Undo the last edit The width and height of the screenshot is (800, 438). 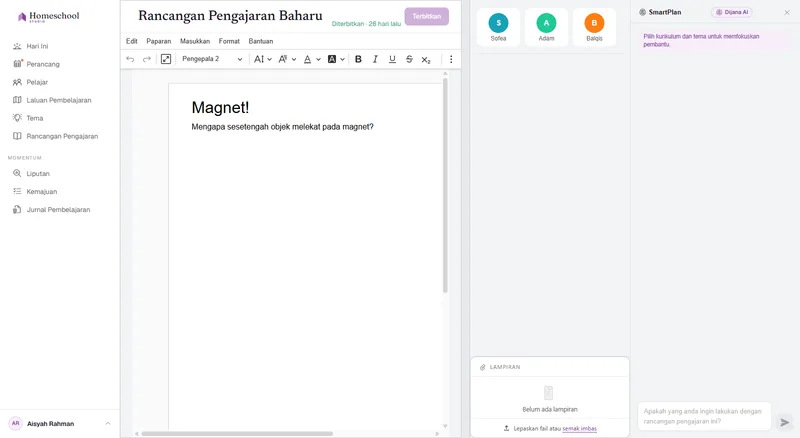pyautogui.click(x=130, y=59)
